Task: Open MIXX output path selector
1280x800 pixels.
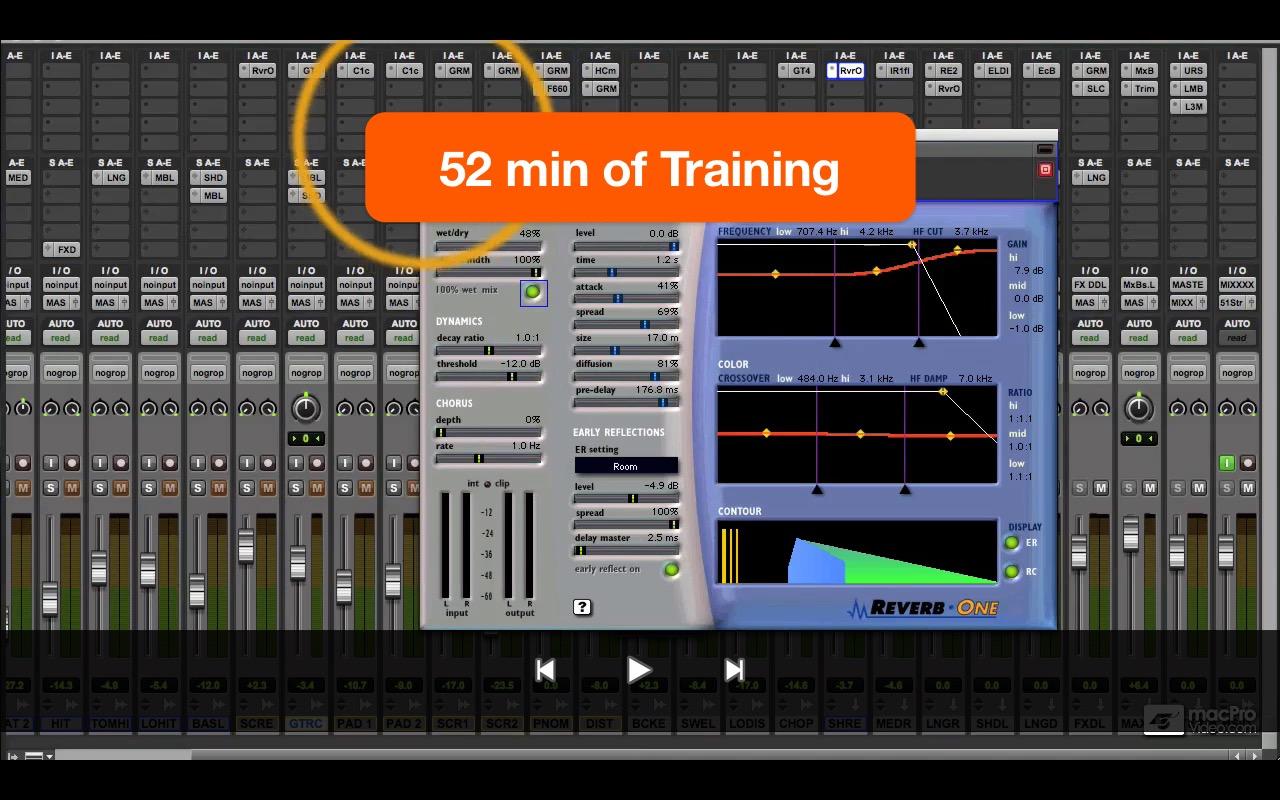Action: coord(1188,303)
